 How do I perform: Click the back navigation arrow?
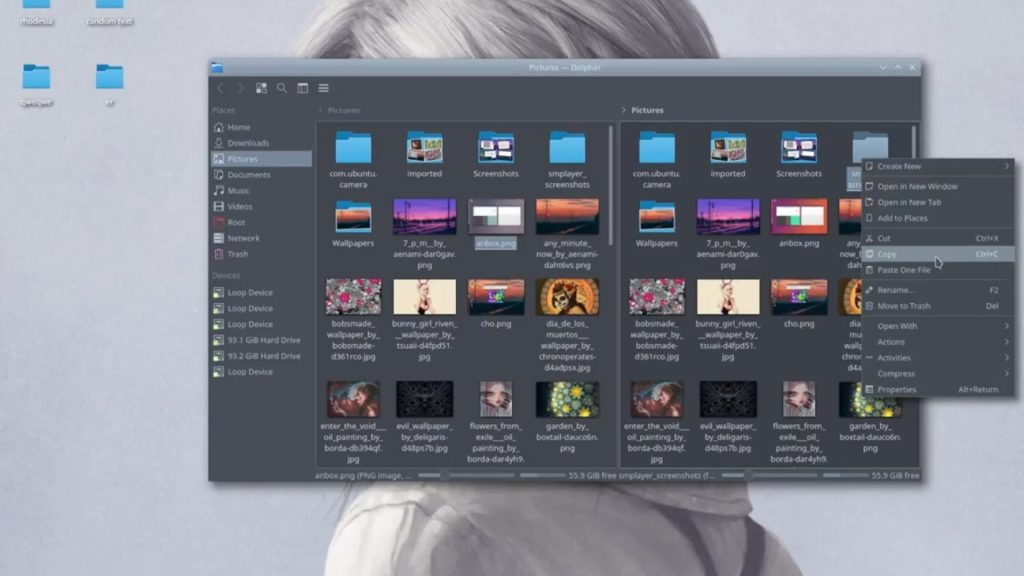tap(220, 88)
